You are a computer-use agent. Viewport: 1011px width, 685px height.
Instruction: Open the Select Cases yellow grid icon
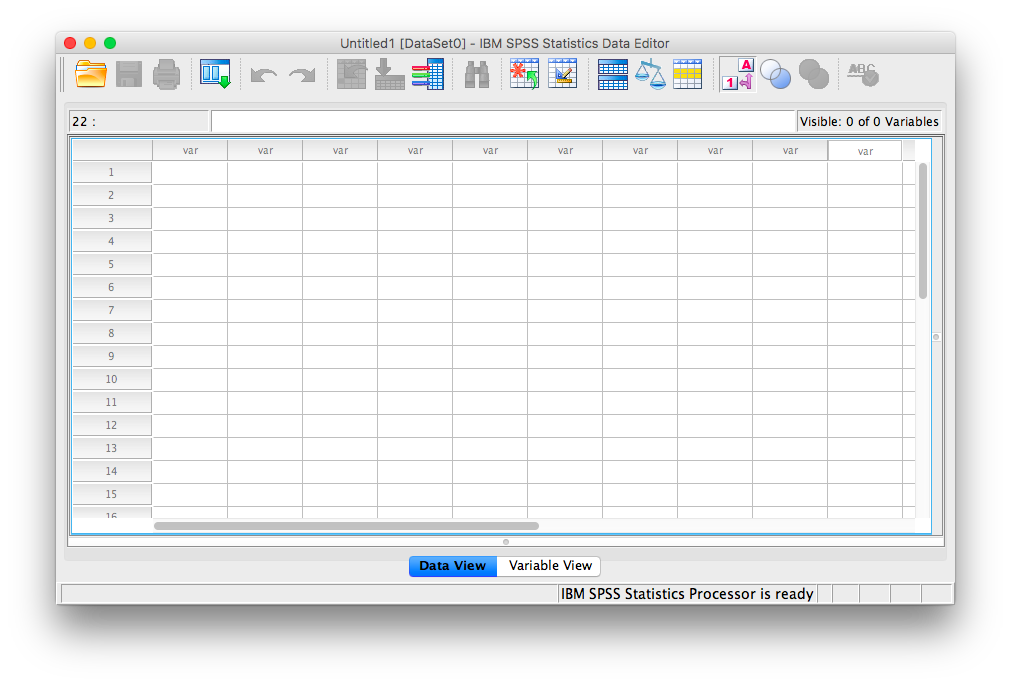pos(687,74)
